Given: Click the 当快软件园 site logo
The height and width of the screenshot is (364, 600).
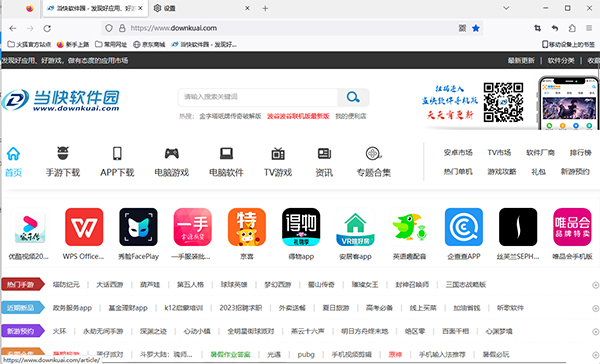Looking at the screenshot, I should pos(61,100).
